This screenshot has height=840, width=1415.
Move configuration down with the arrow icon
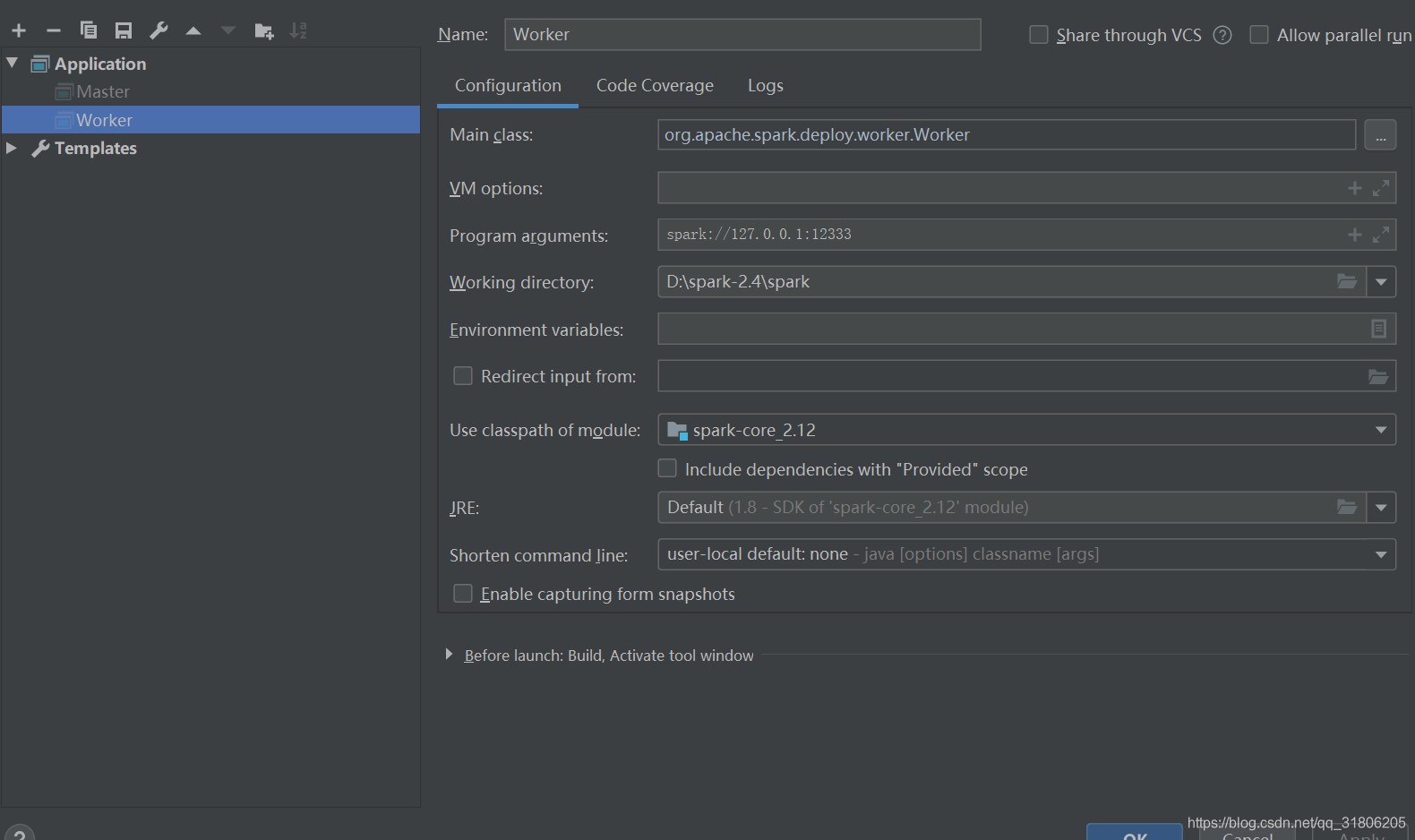(x=228, y=30)
